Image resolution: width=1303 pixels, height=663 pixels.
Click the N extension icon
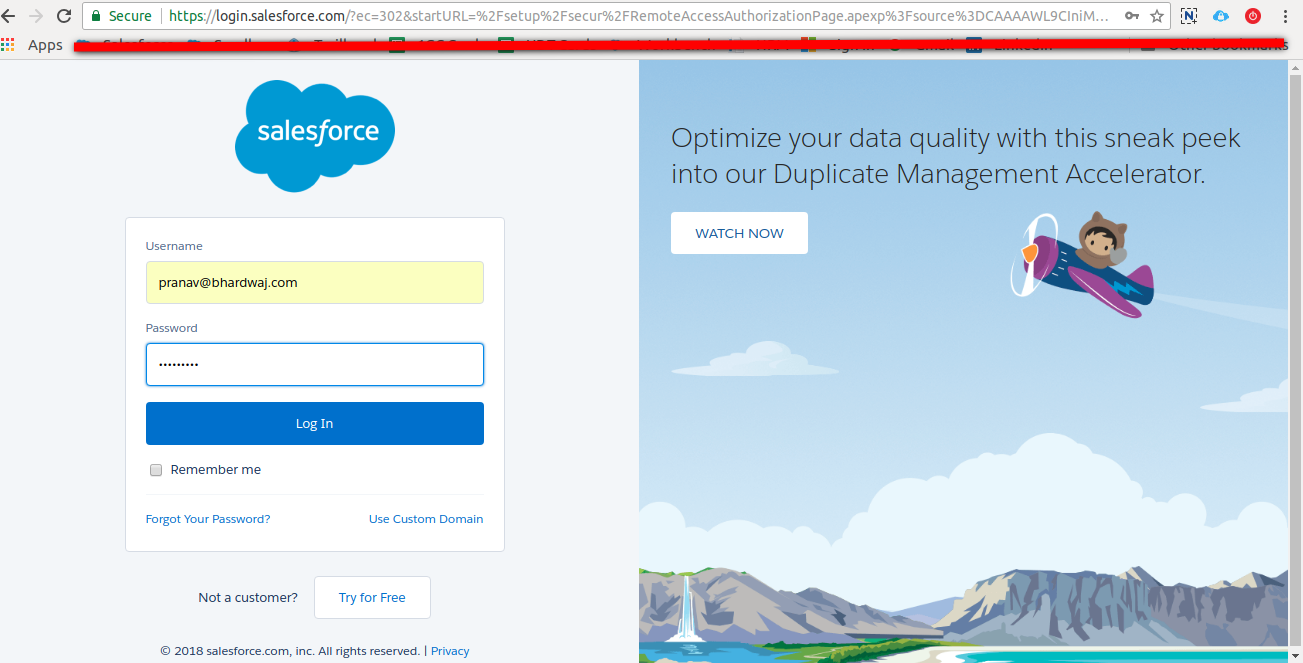(x=1189, y=16)
